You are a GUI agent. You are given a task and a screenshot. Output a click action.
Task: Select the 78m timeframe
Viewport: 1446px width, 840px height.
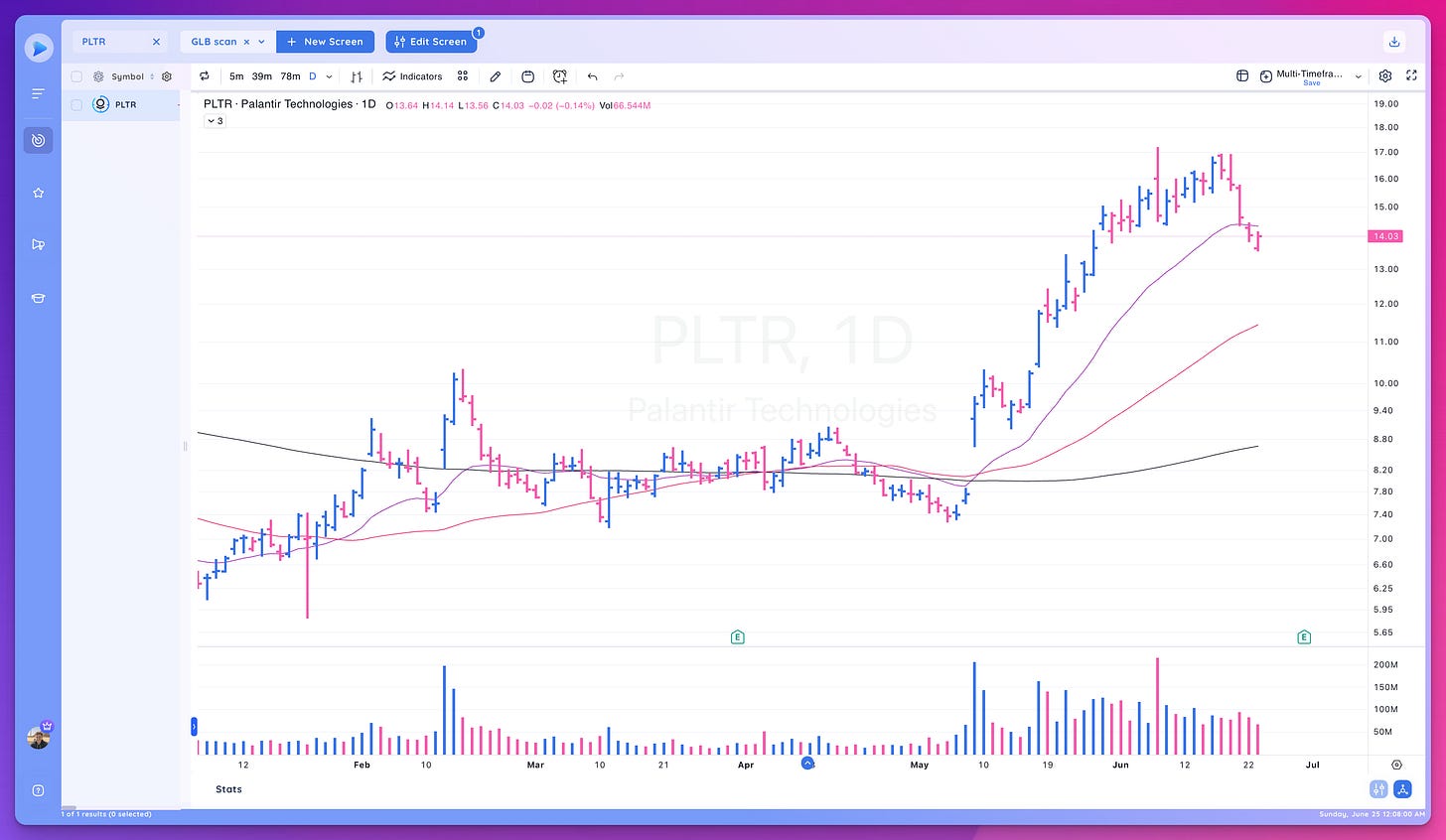click(x=291, y=76)
